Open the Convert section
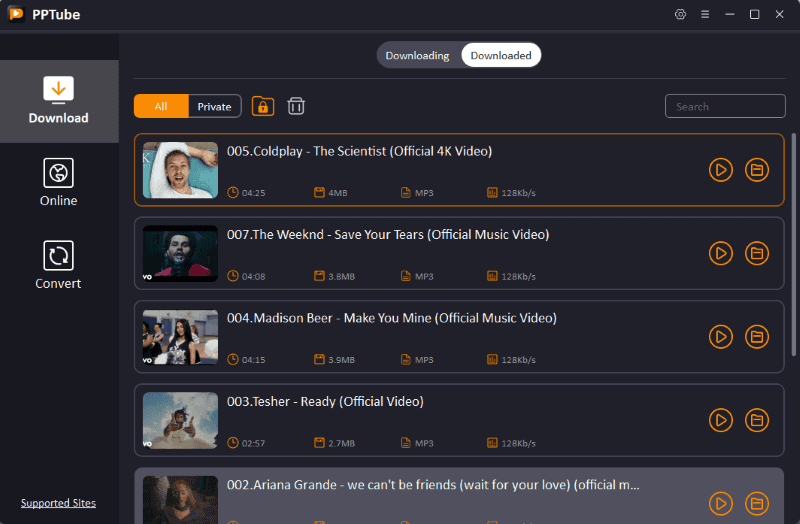800x524 pixels. click(59, 265)
